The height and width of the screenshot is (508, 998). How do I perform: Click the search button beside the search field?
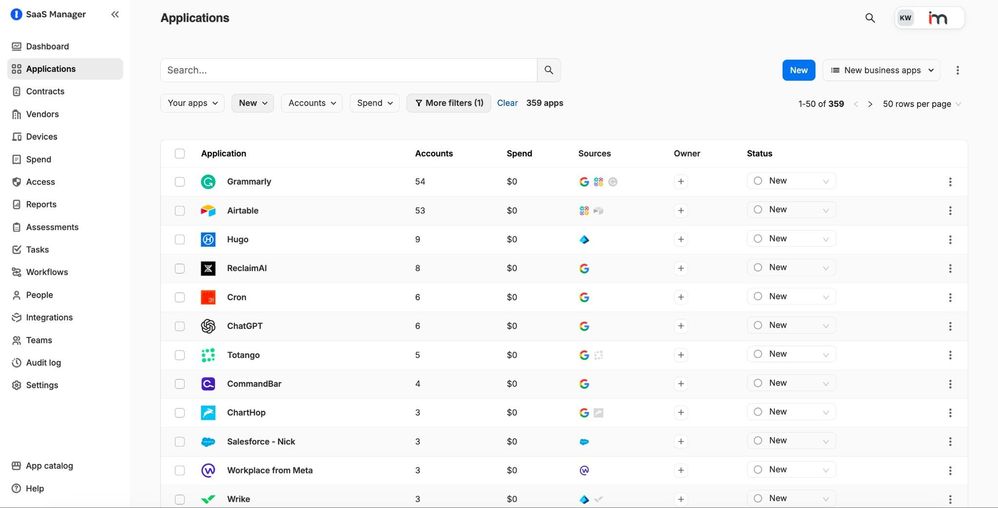click(x=548, y=70)
